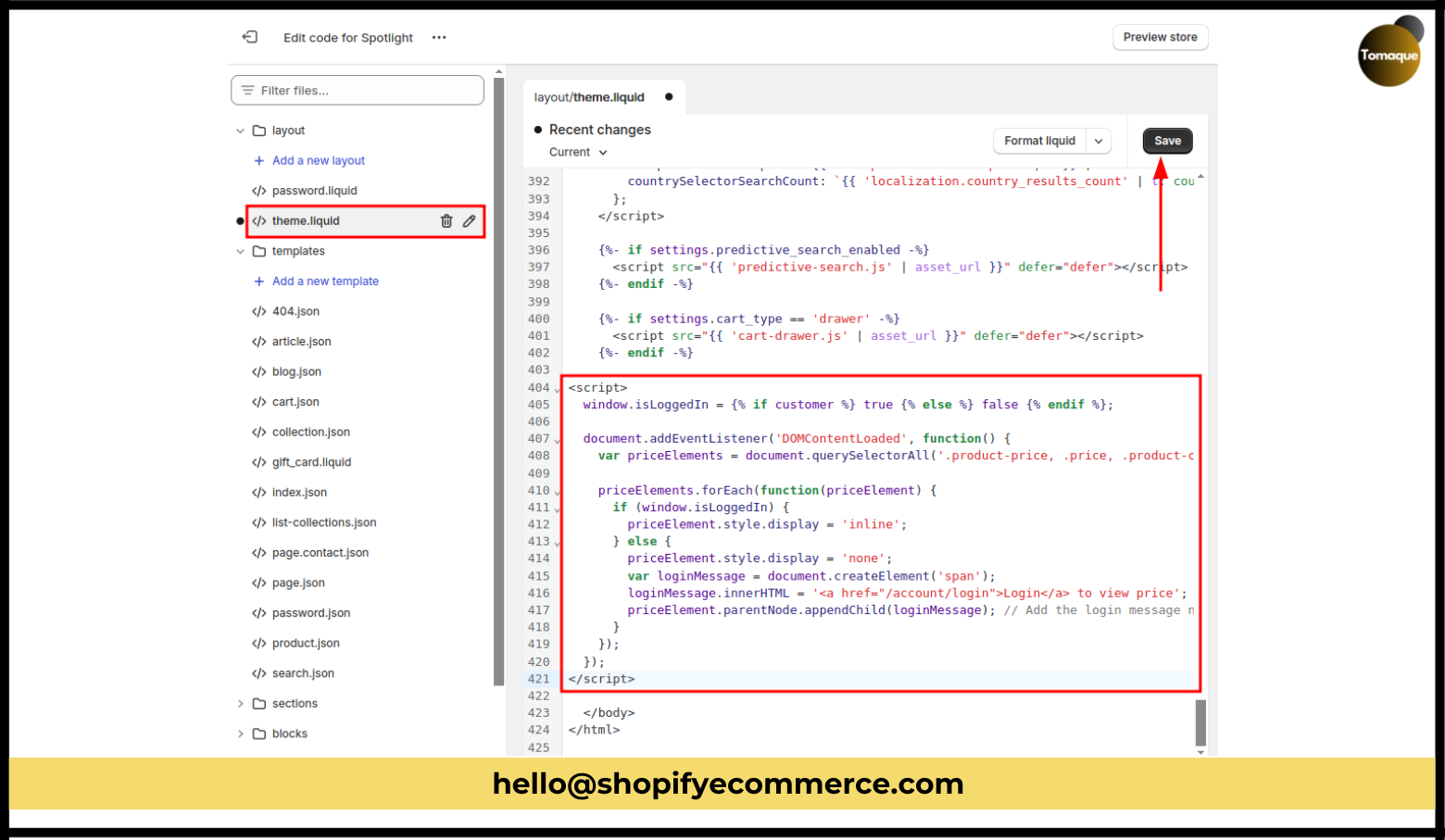
Task: Open the Current version dropdown
Action: (x=578, y=153)
